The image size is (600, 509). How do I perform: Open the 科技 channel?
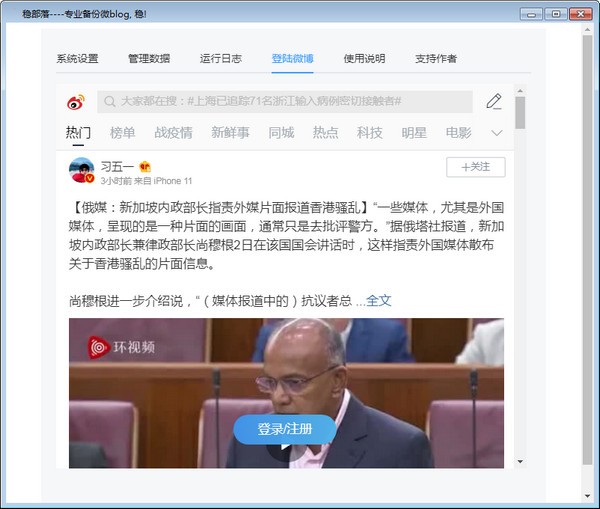coord(370,132)
